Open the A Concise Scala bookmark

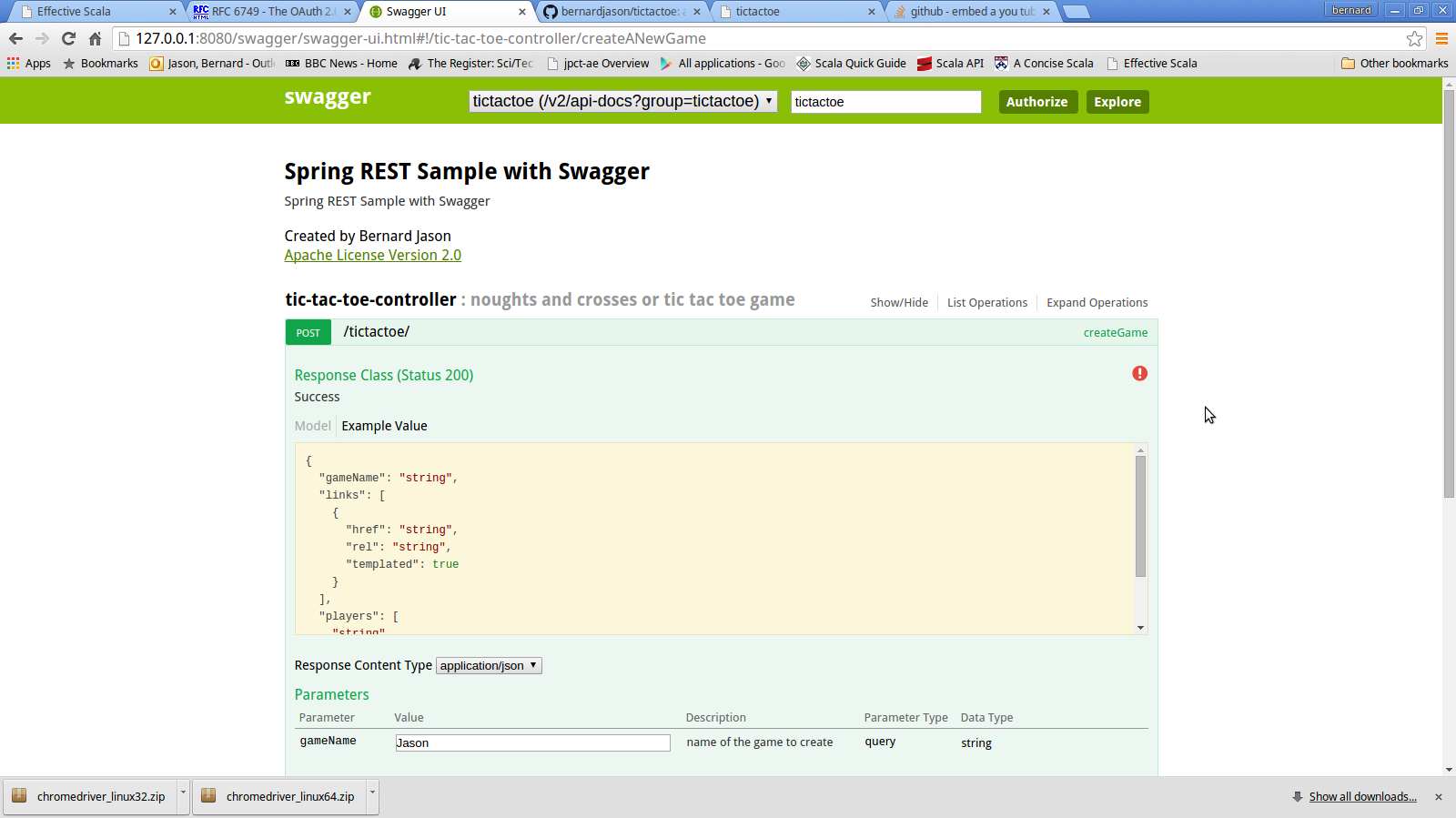click(1045, 64)
